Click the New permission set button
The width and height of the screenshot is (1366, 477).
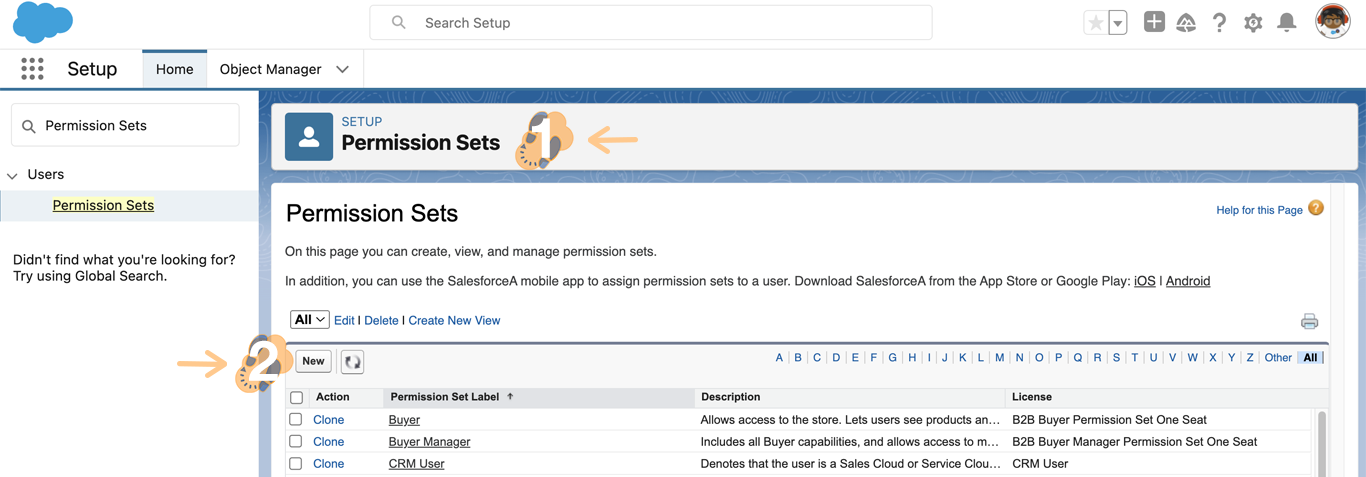tap(313, 361)
